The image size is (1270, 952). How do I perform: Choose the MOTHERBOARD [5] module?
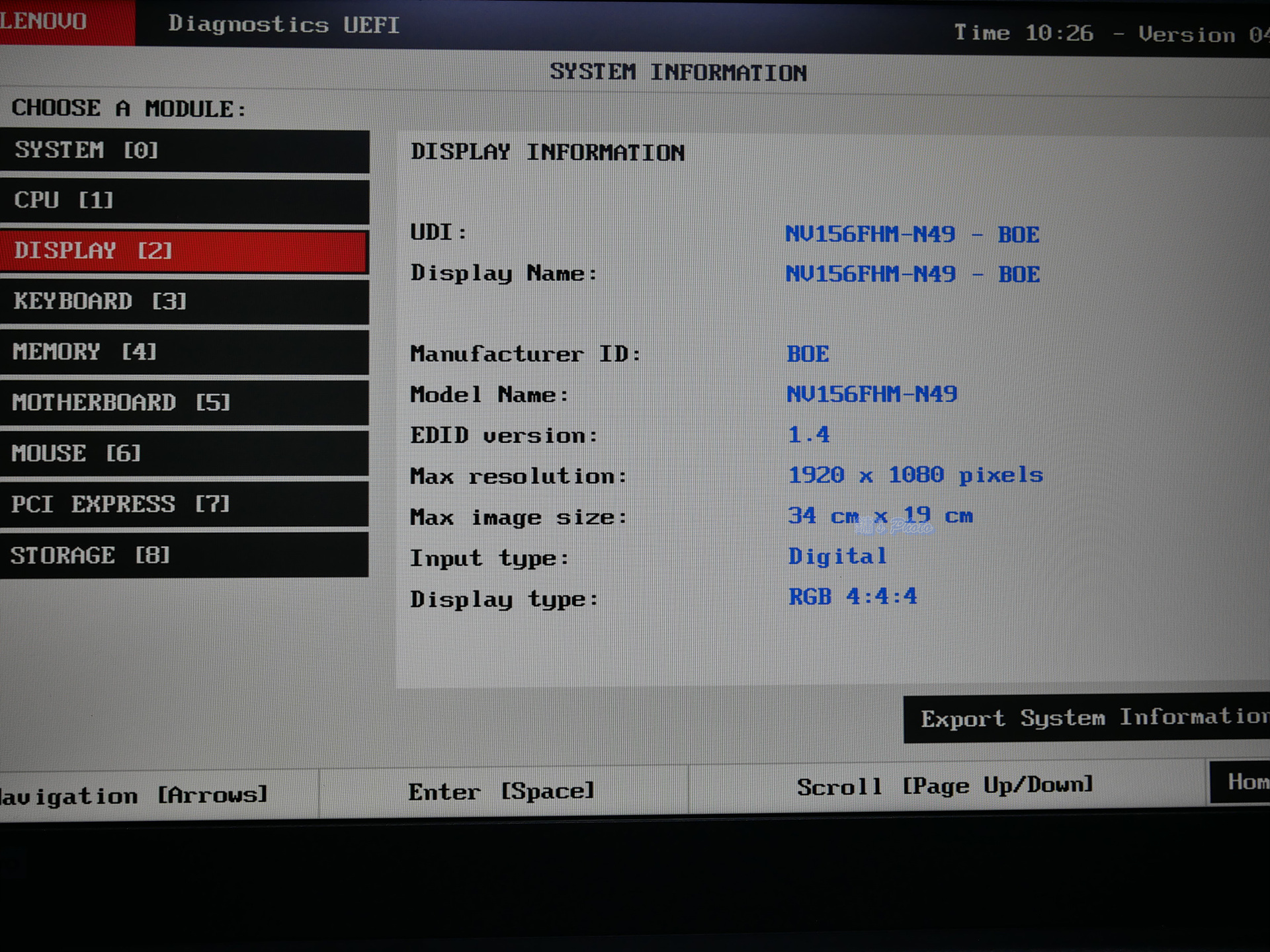(x=184, y=403)
